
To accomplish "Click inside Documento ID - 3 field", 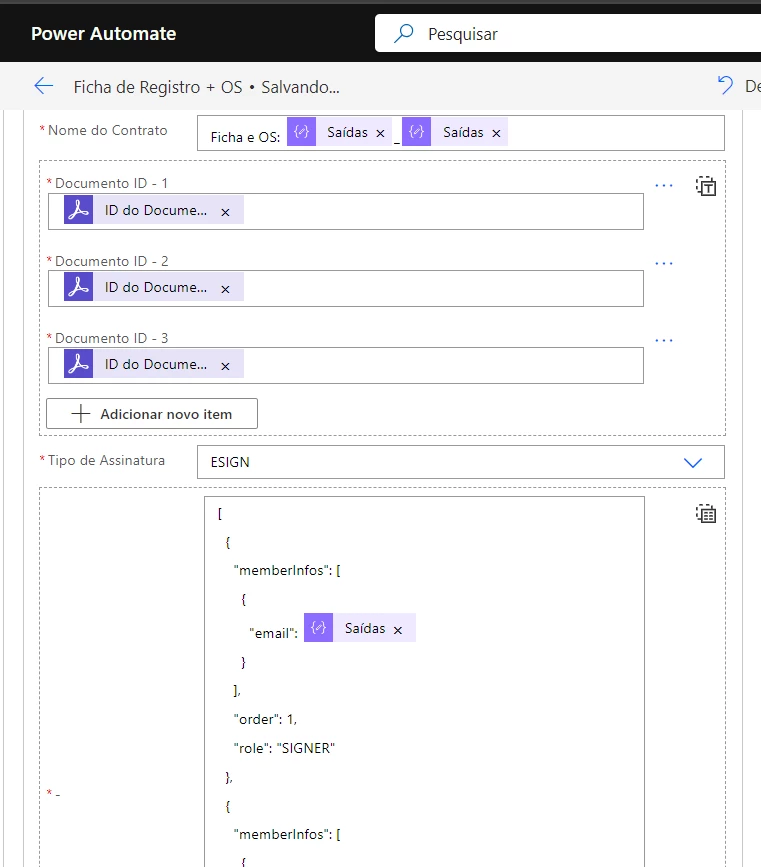I will (x=346, y=365).
